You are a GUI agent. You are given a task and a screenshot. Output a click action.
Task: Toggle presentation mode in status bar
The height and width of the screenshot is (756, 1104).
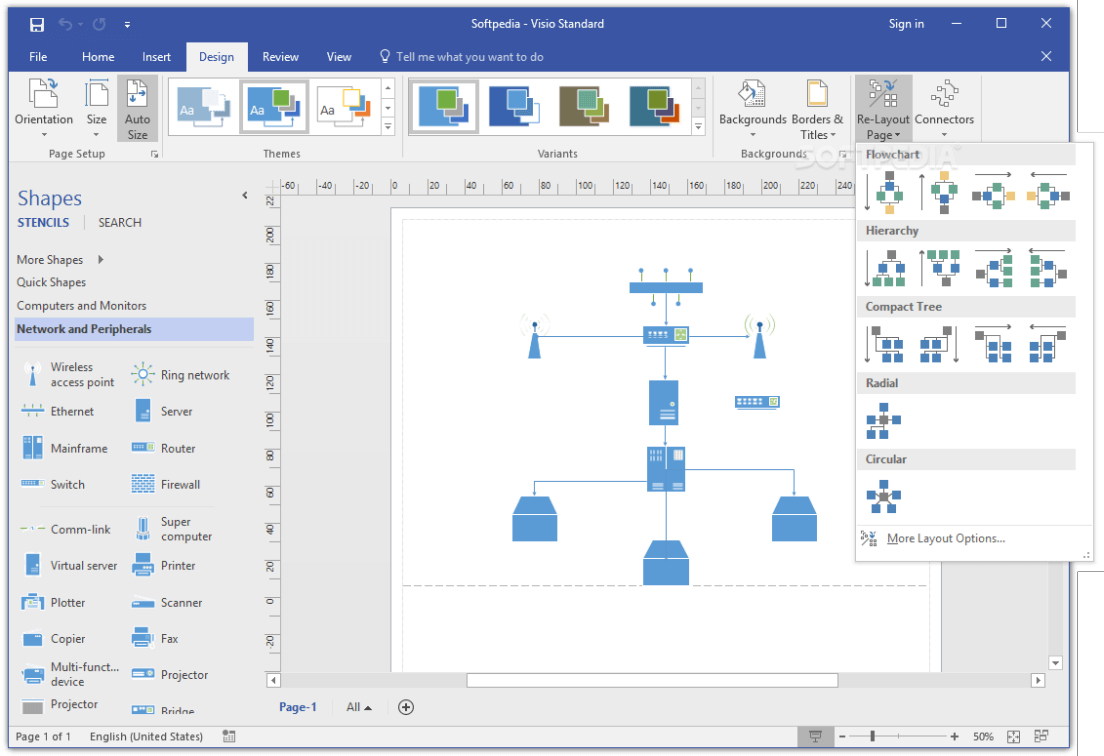click(815, 737)
